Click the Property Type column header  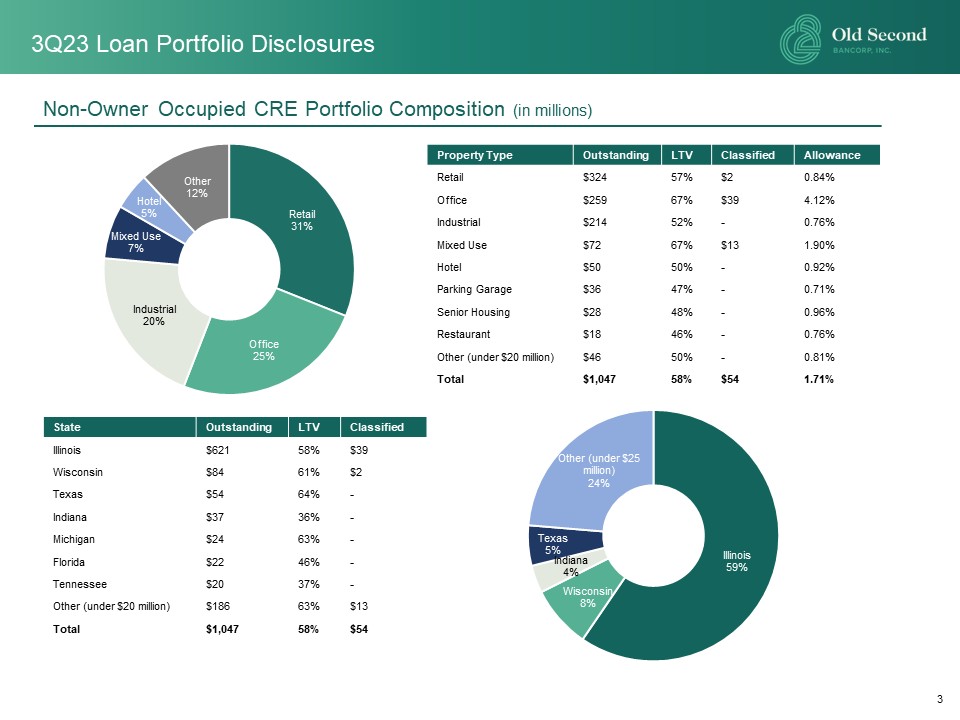[x=464, y=155]
